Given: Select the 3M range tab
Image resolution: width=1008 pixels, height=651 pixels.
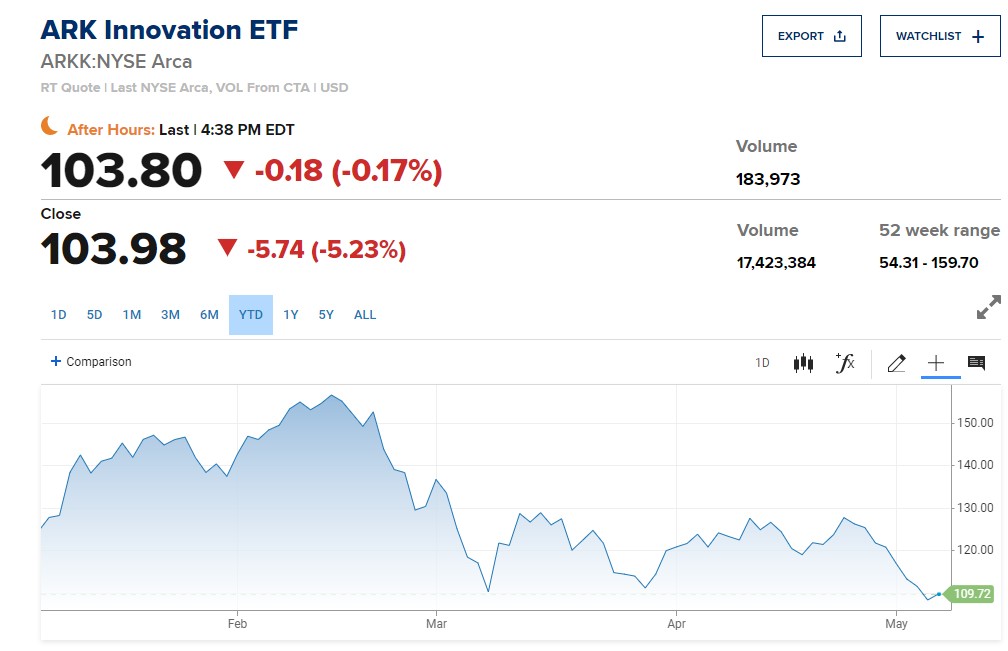Looking at the screenshot, I should click(x=170, y=315).
